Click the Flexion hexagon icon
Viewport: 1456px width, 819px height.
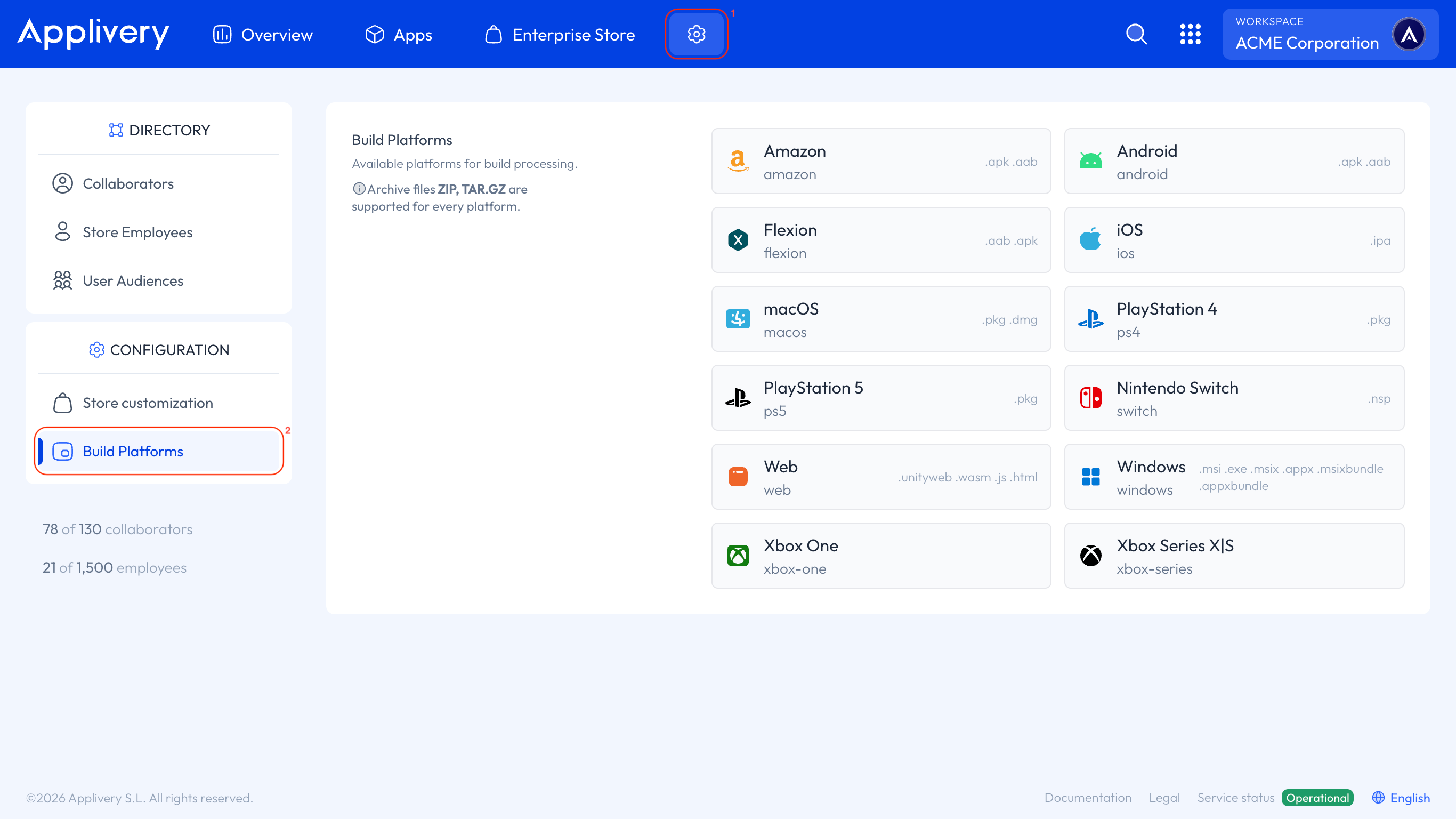738,240
